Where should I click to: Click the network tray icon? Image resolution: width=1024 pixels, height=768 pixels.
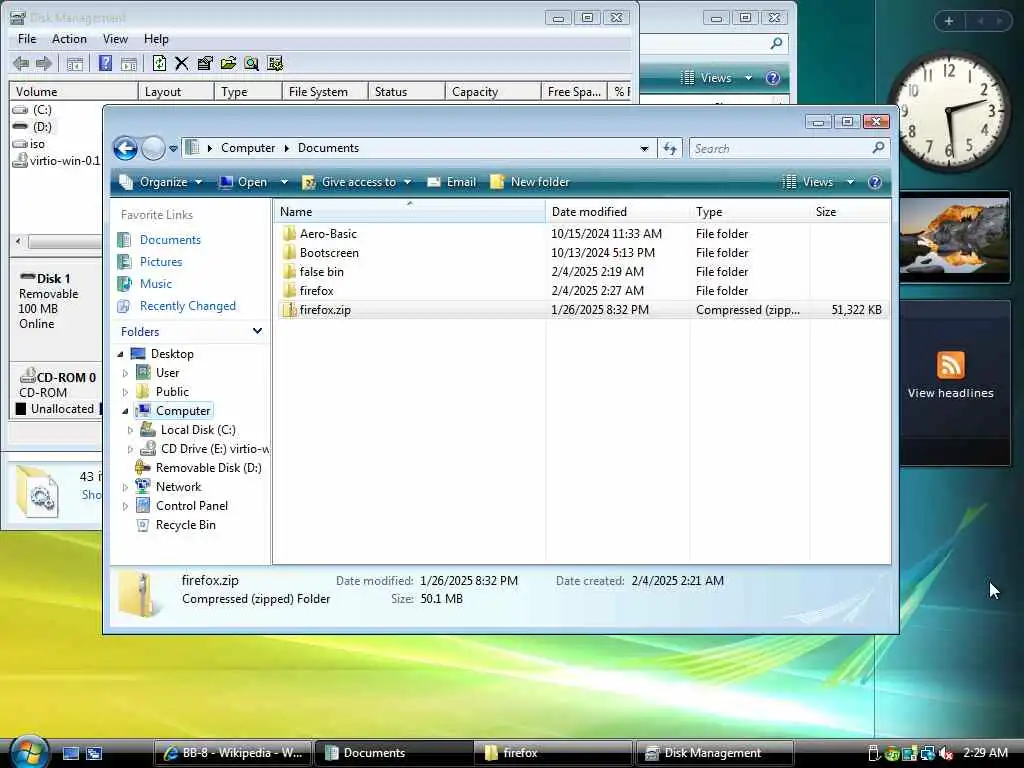click(927, 753)
